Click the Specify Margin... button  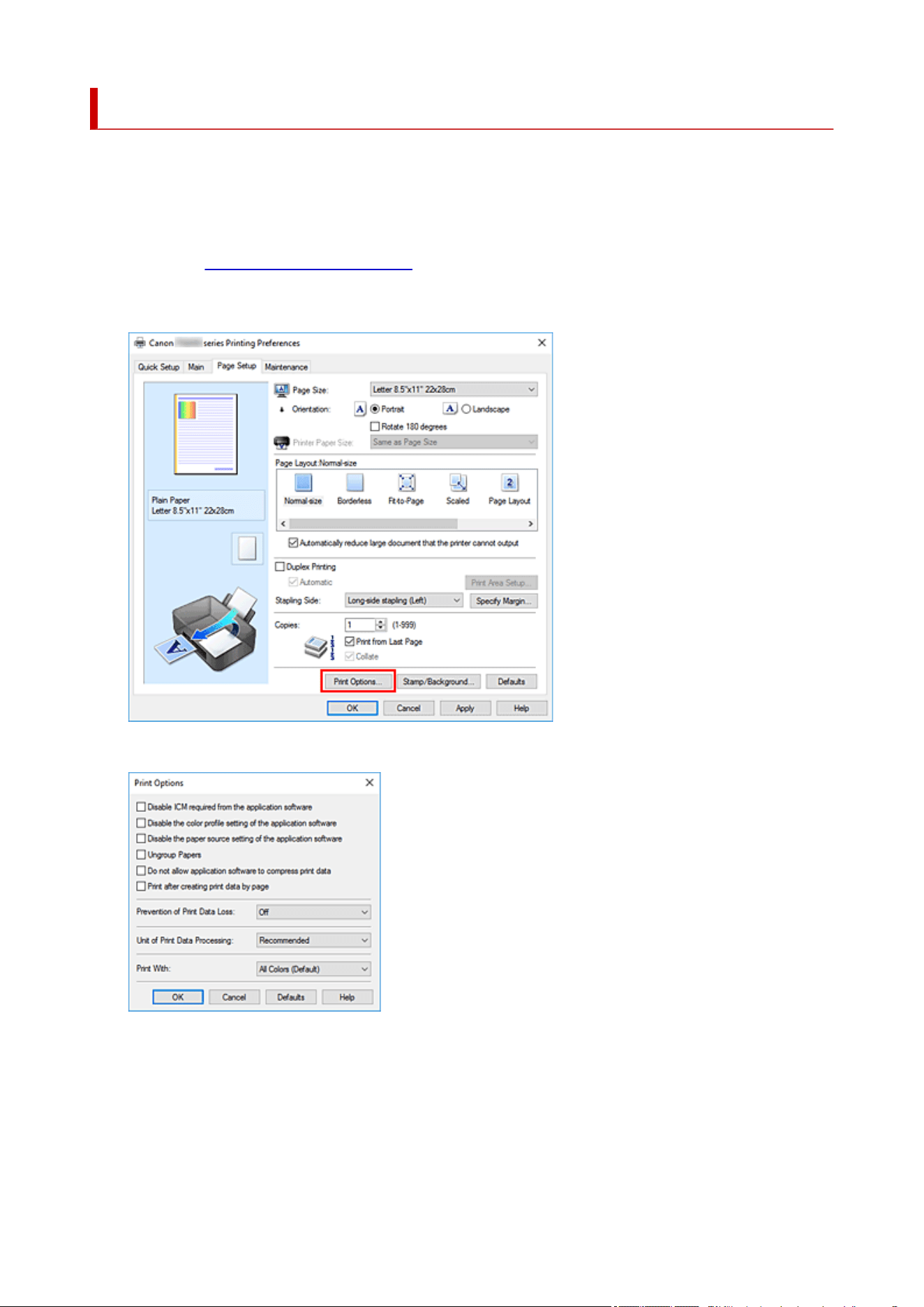[504, 600]
